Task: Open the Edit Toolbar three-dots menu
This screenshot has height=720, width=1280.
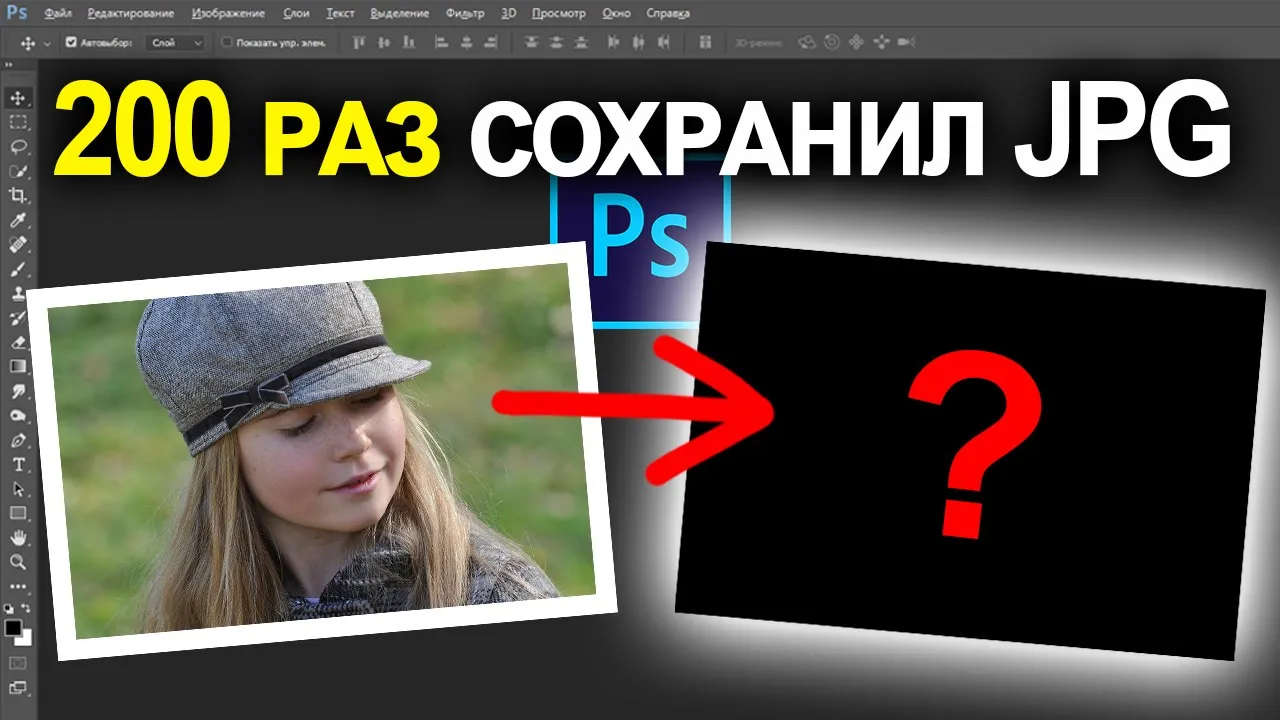Action: 18,586
